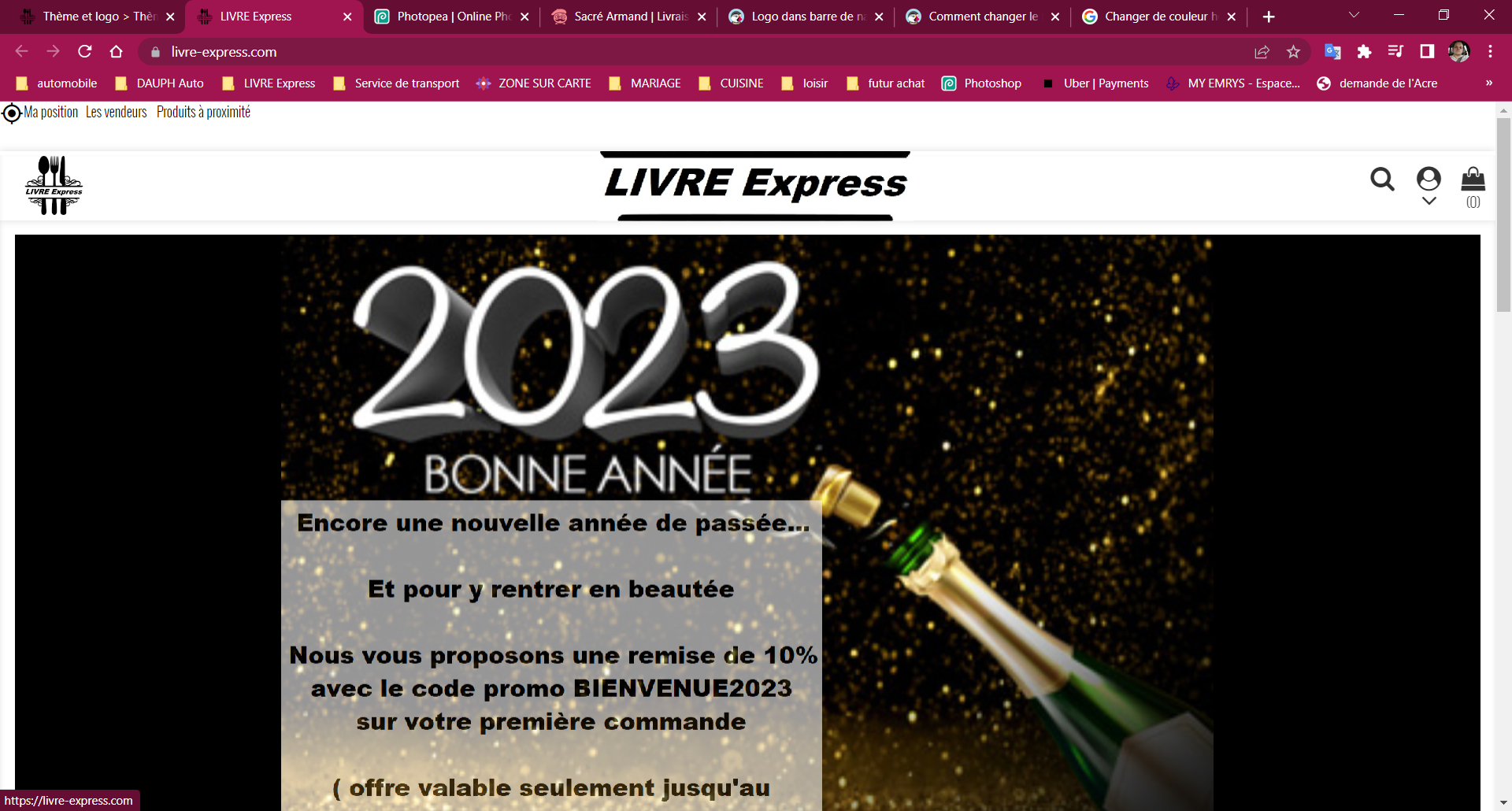Reload the page with refresh icon
The width and height of the screenshot is (1512, 811).
pos(85,52)
